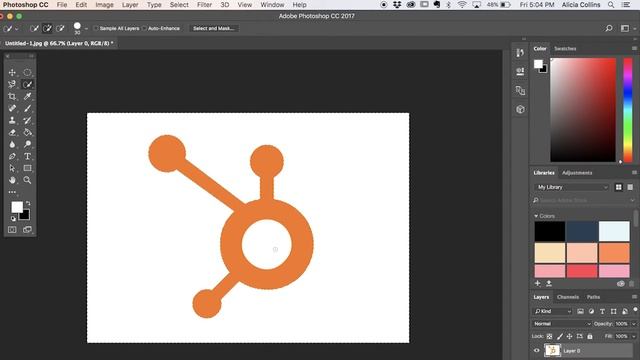
Task: Switch to the Adjustments tab
Action: [577, 173]
